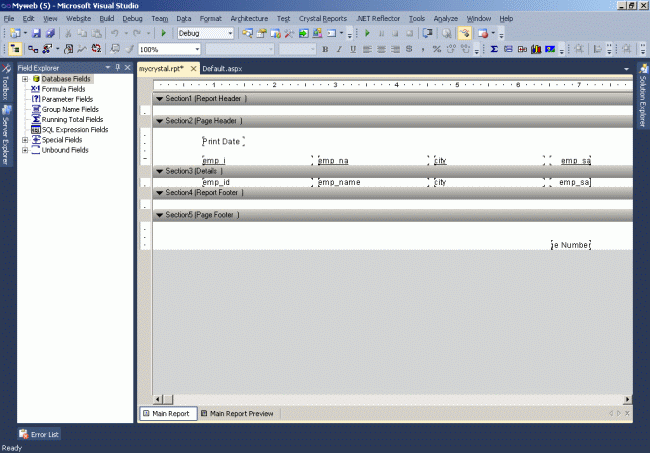The width and height of the screenshot is (650, 453).
Task: Click the Insert Picture icon
Action: [x=550, y=49]
